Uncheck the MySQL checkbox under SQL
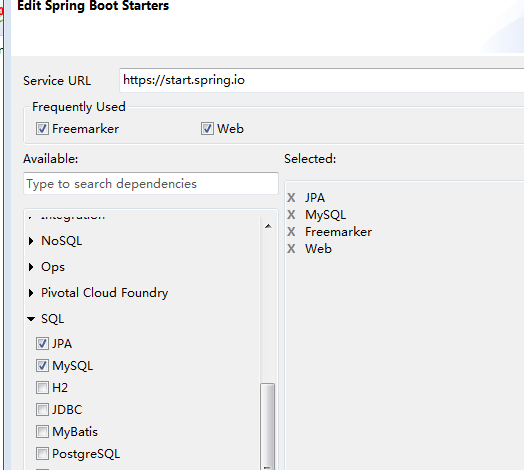524x470 pixels. pyautogui.click(x=42, y=366)
